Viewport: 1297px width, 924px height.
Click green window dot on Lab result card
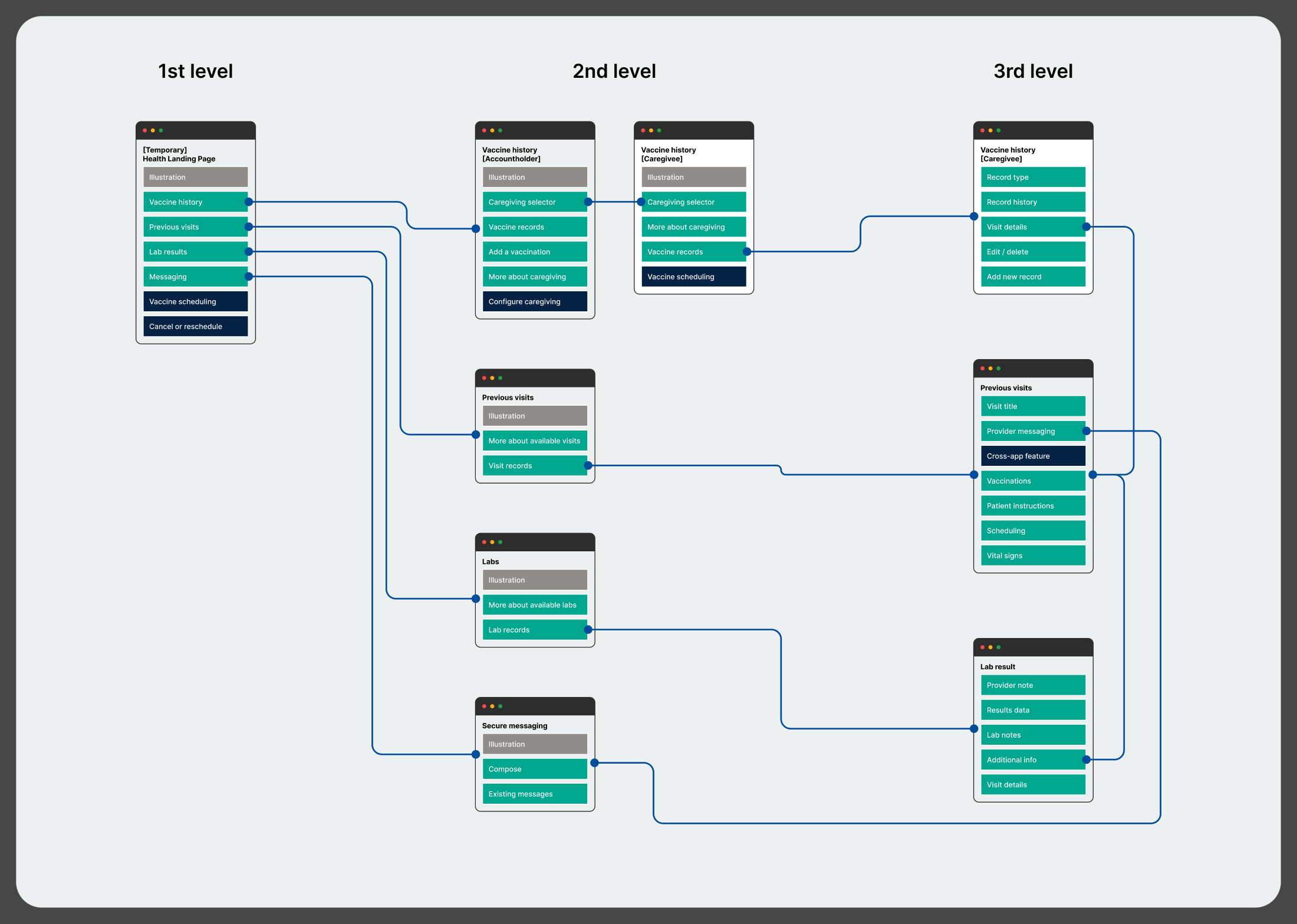point(999,647)
